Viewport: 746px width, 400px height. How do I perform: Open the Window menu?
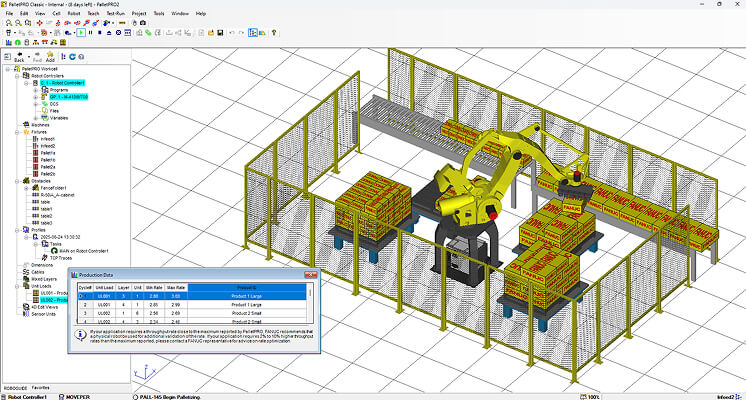click(180, 13)
